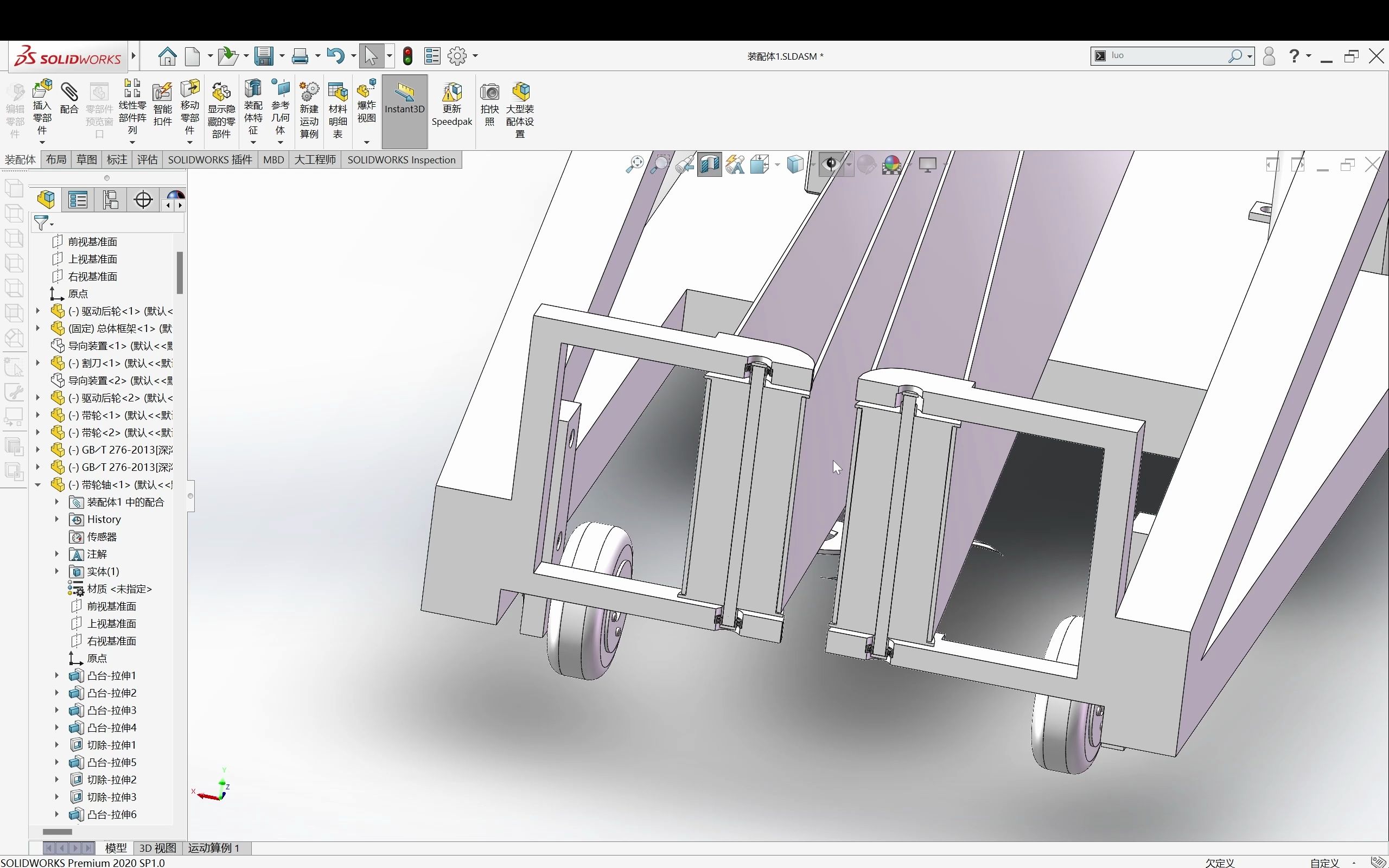Toggle Instant3D mode
Viewport: 1389px width, 868px height.
tap(405, 111)
